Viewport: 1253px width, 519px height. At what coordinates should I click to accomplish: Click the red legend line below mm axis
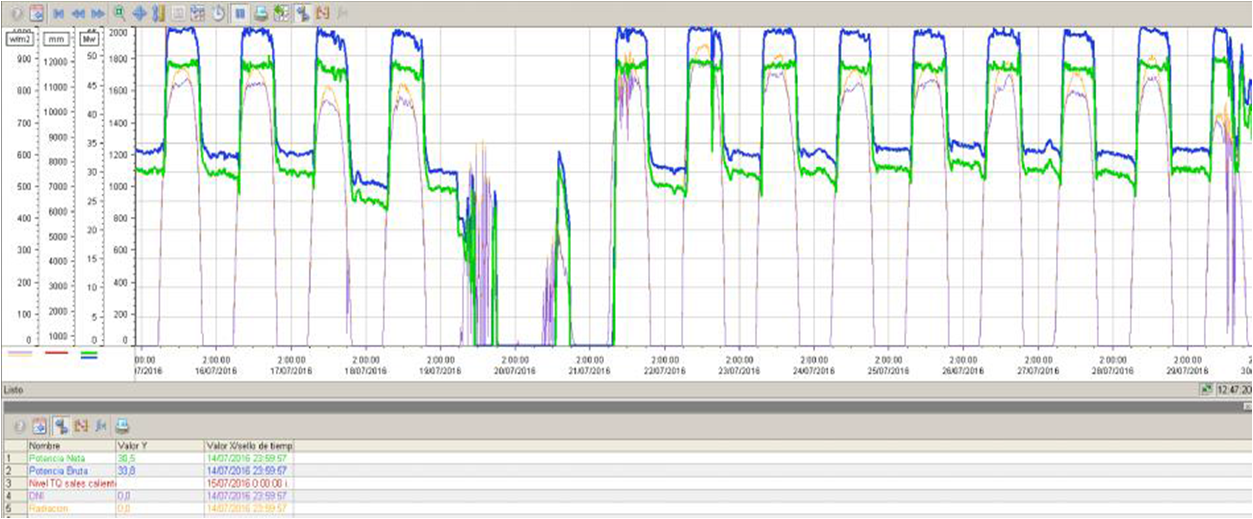[56, 353]
